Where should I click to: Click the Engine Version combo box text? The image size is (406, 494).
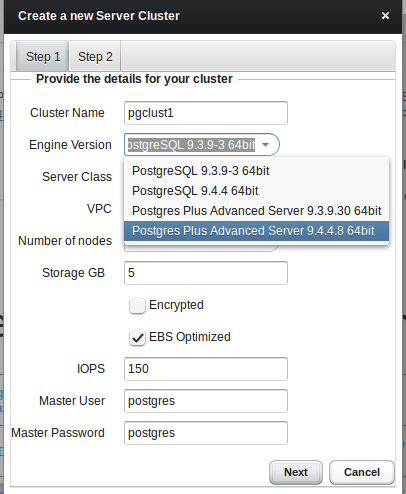191,145
